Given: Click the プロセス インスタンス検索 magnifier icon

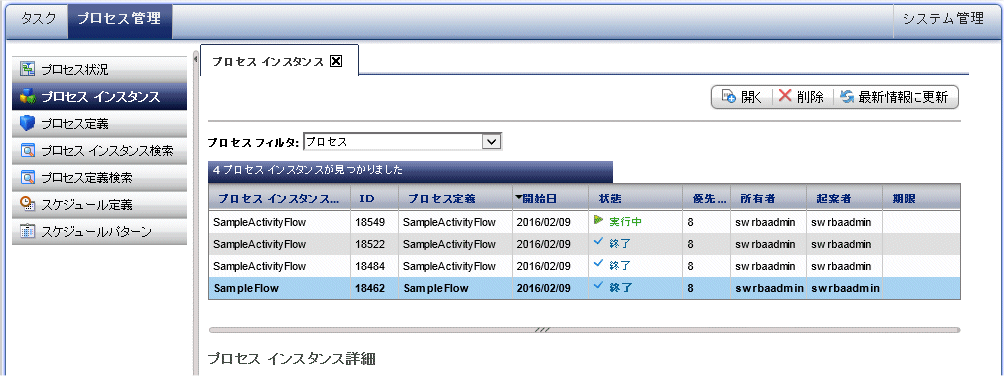Looking at the screenshot, I should tap(27, 151).
